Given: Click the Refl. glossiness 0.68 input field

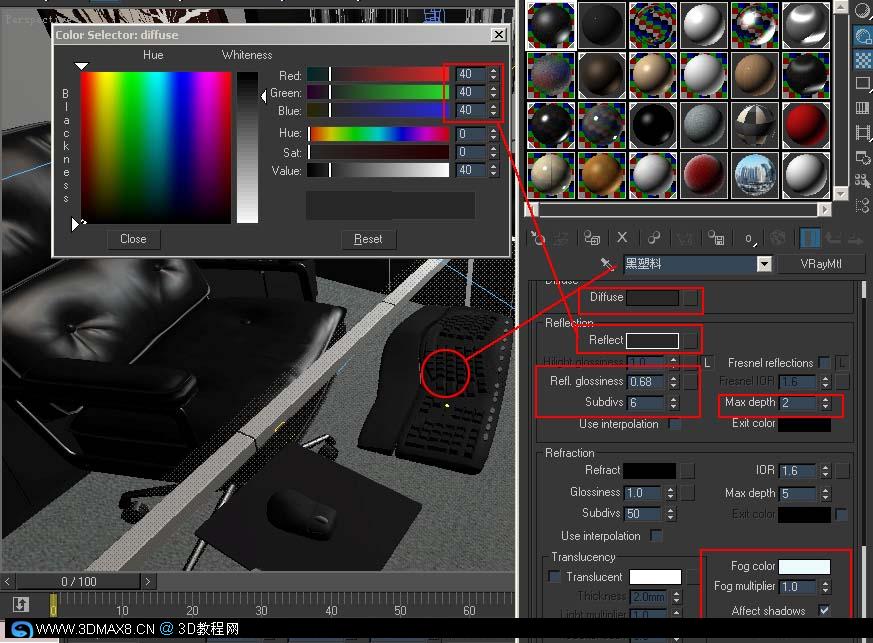Looking at the screenshot, I should click(646, 381).
